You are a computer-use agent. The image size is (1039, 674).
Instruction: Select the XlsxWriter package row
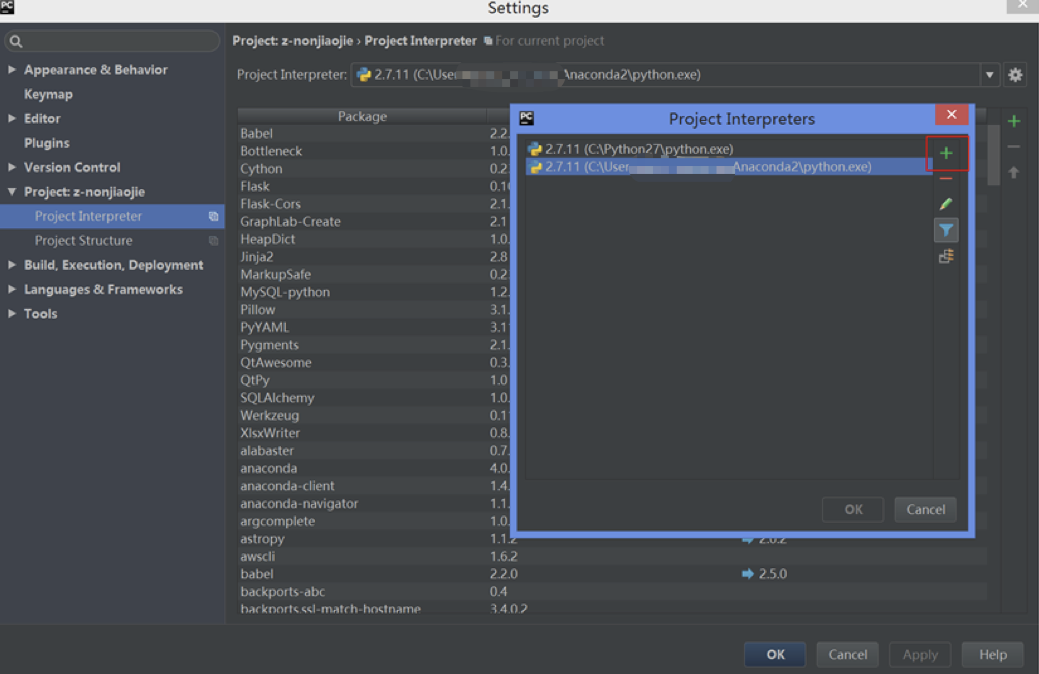tap(374, 433)
